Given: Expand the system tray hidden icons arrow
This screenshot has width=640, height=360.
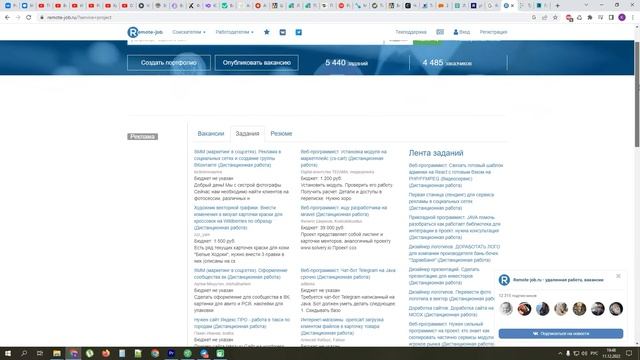Looking at the screenshot, I should point(560,353).
